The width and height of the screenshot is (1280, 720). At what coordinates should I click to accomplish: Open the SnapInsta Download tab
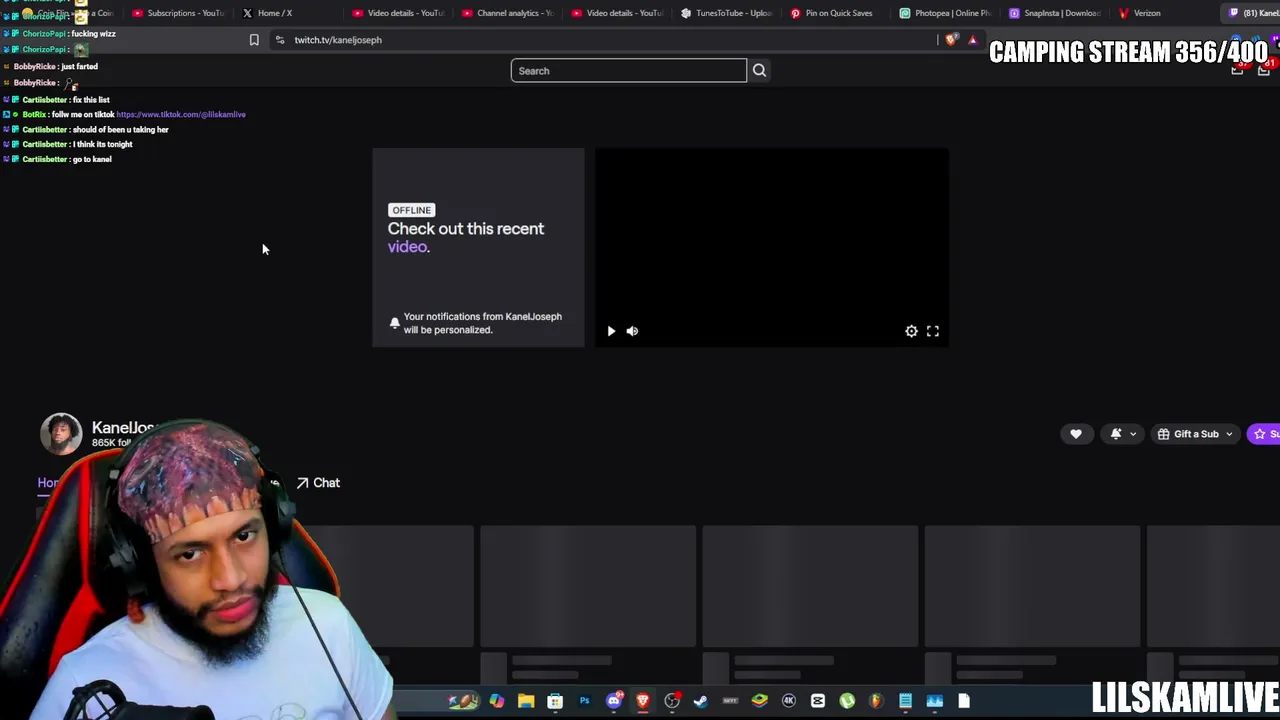click(1055, 13)
